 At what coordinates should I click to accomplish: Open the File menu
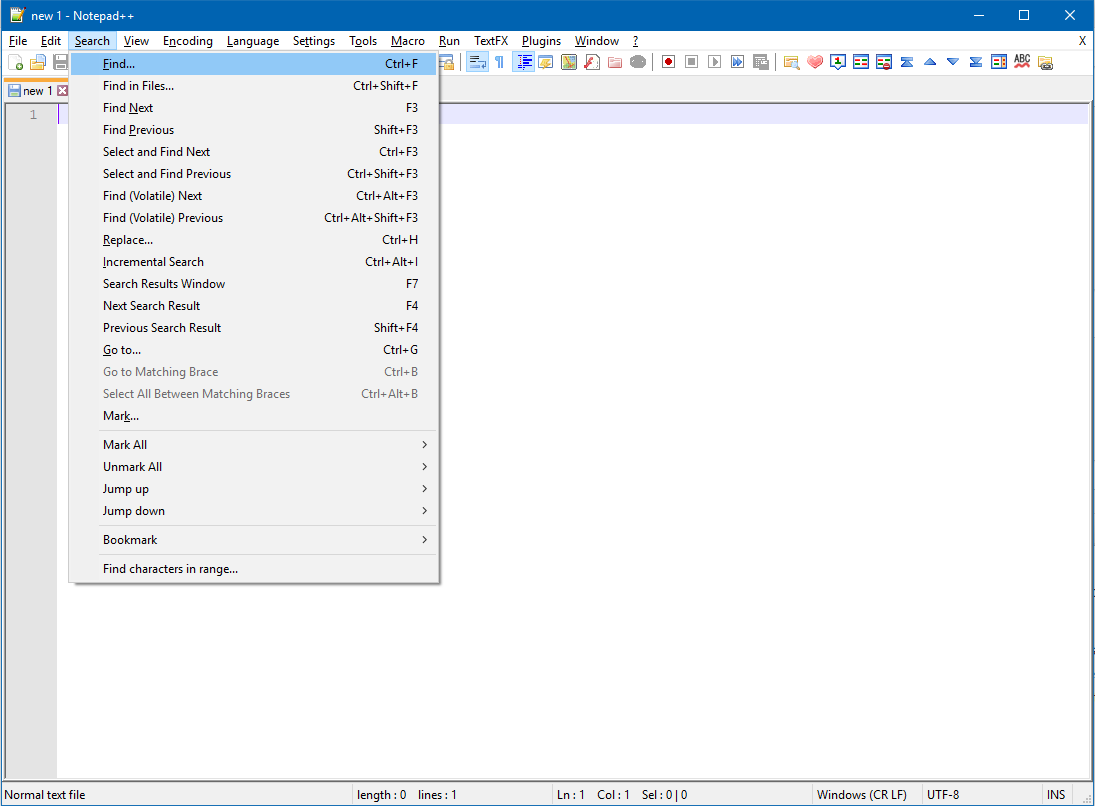tap(18, 41)
